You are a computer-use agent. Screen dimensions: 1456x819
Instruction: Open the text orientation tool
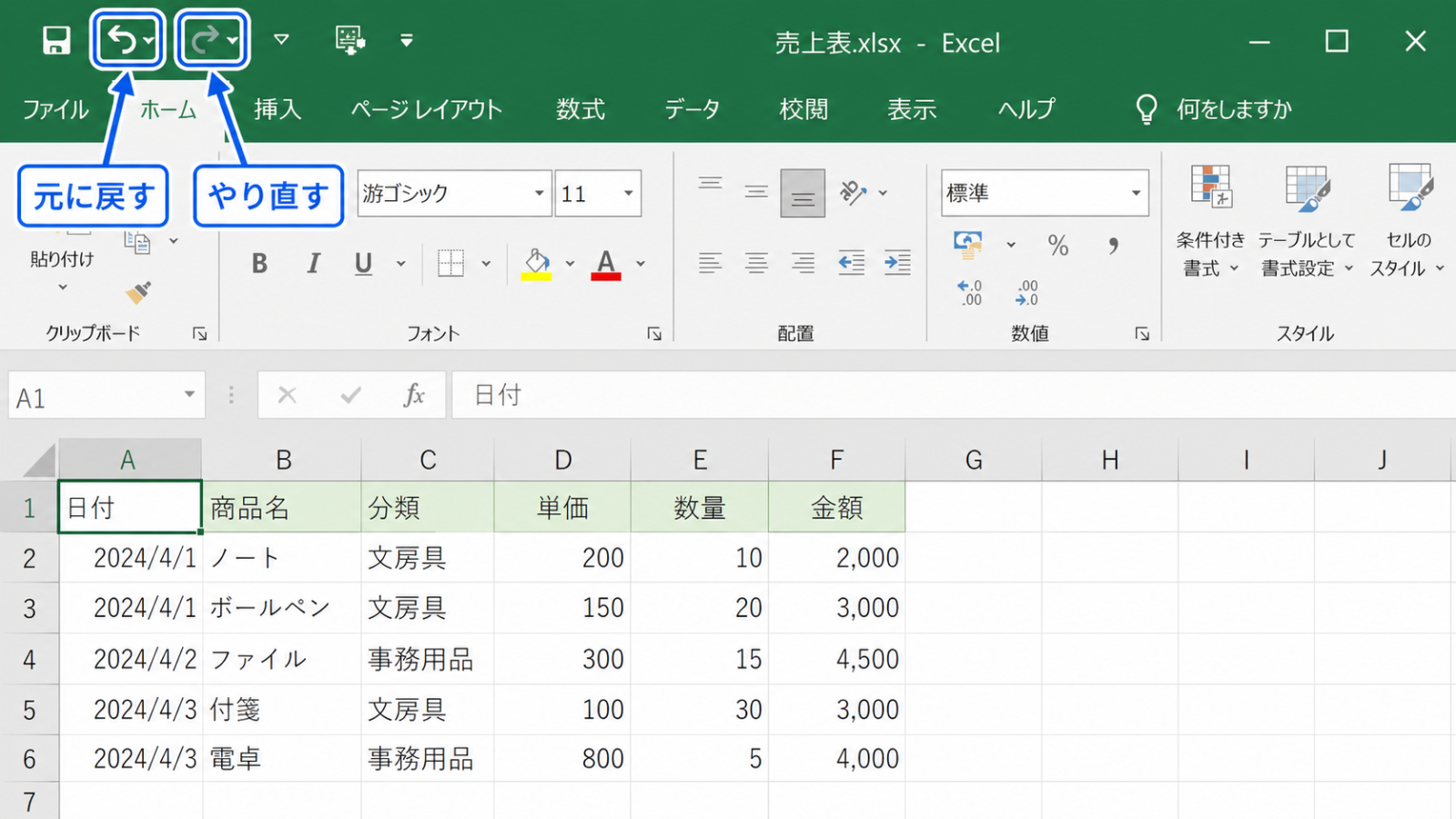(853, 192)
